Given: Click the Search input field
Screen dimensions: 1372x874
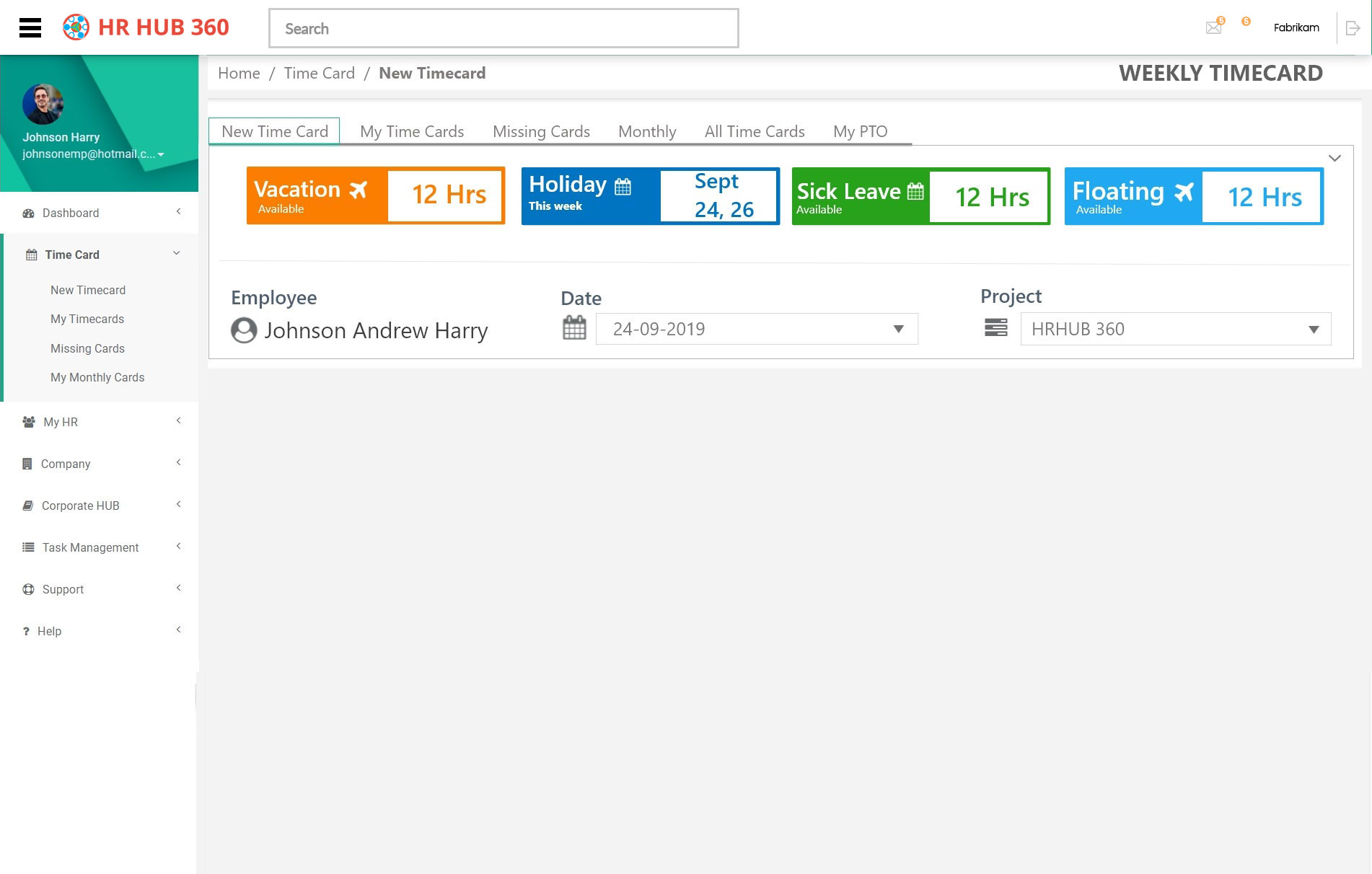Looking at the screenshot, I should (x=503, y=28).
